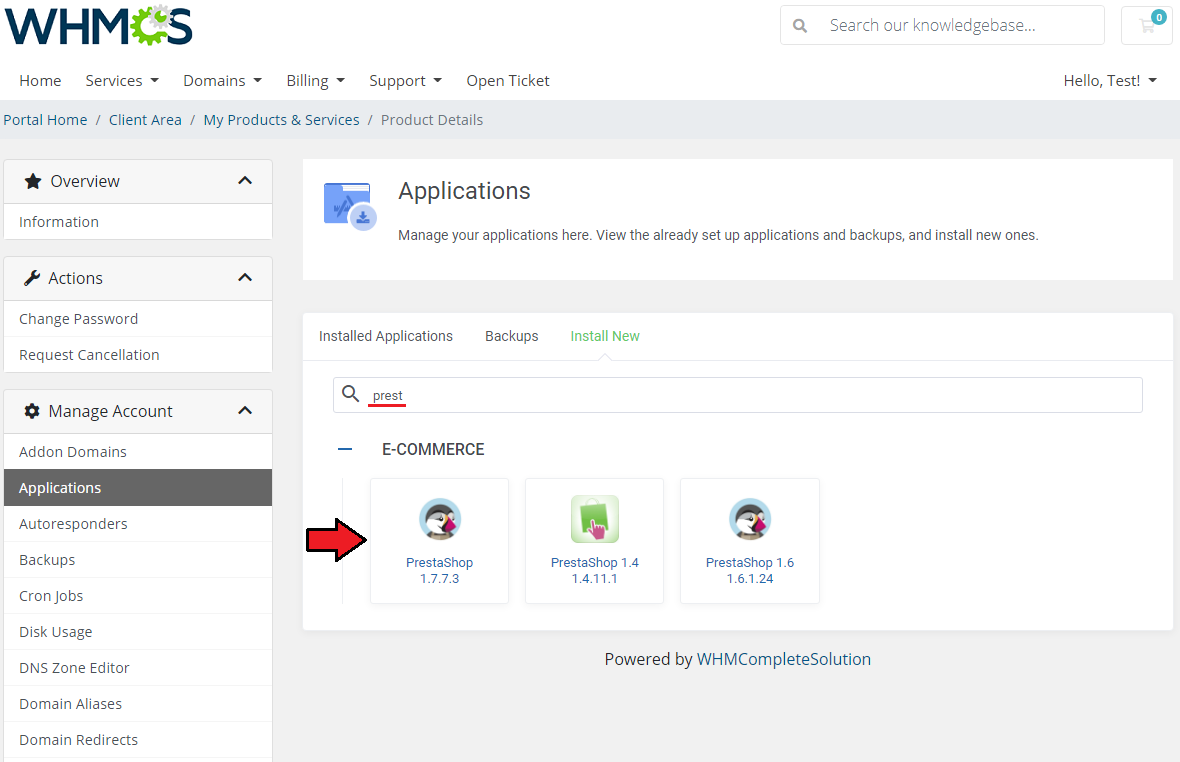Click the green PrestaShop 1.4 bag icon
This screenshot has width=1180, height=762.
click(594, 520)
